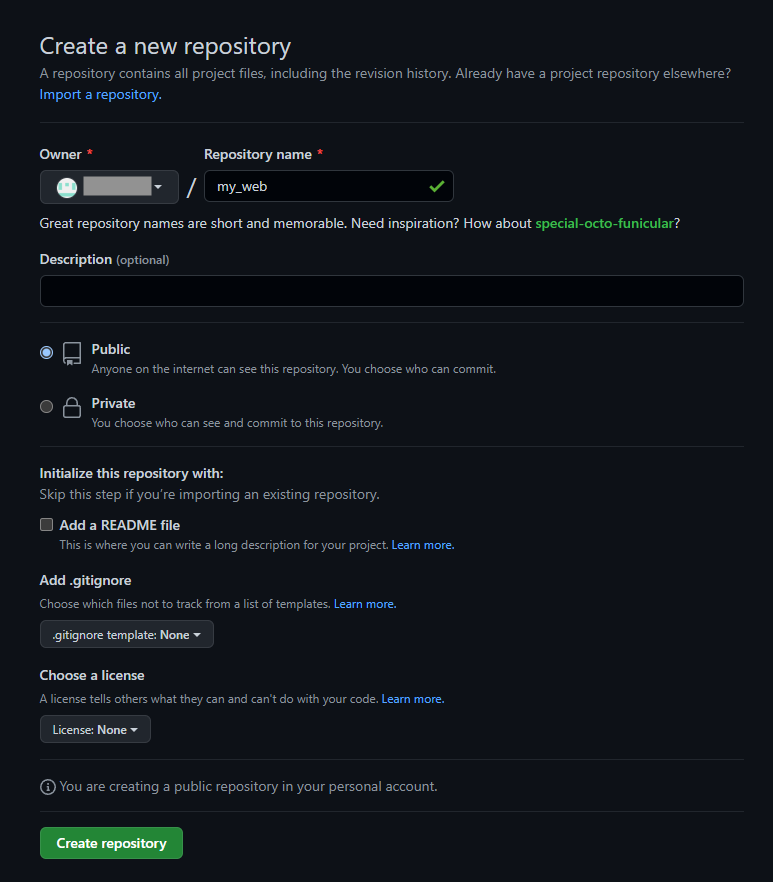Enable the Add a README file checkbox
Viewport: 773px width, 882px height.
(x=47, y=525)
